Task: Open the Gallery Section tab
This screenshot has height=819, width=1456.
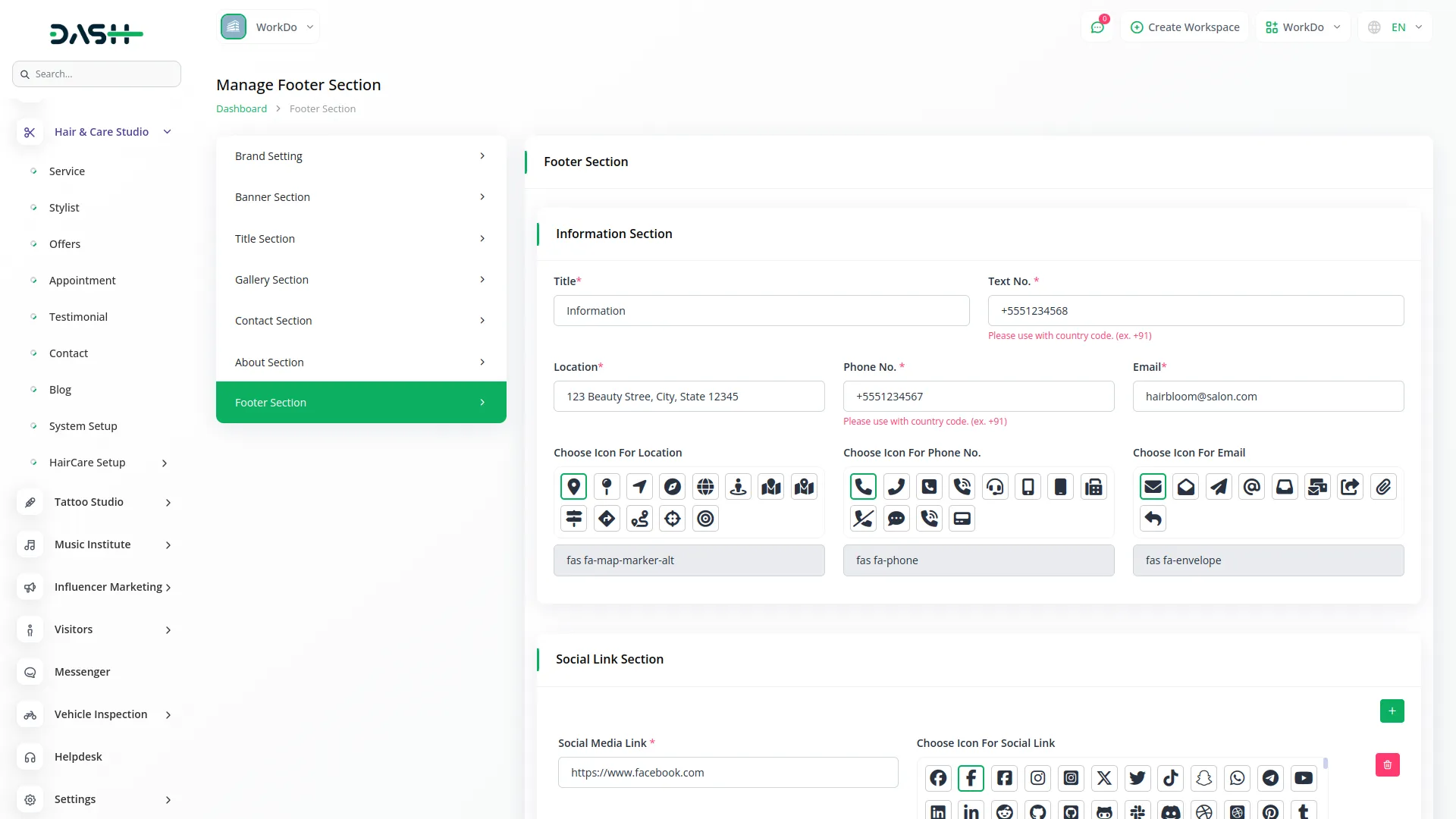Action: pyautogui.click(x=361, y=280)
